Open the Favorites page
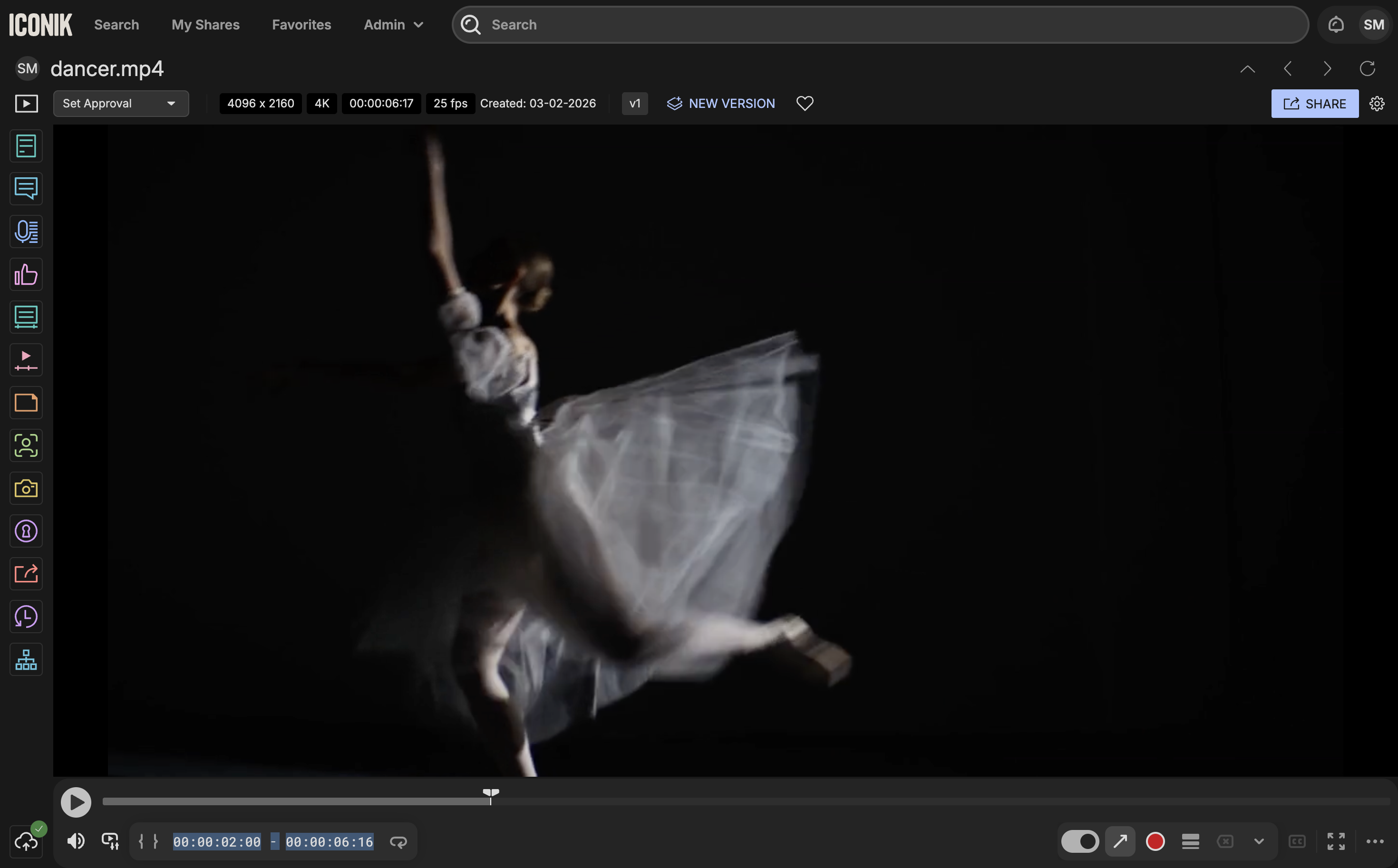This screenshot has height=868, width=1398. pos(301,25)
